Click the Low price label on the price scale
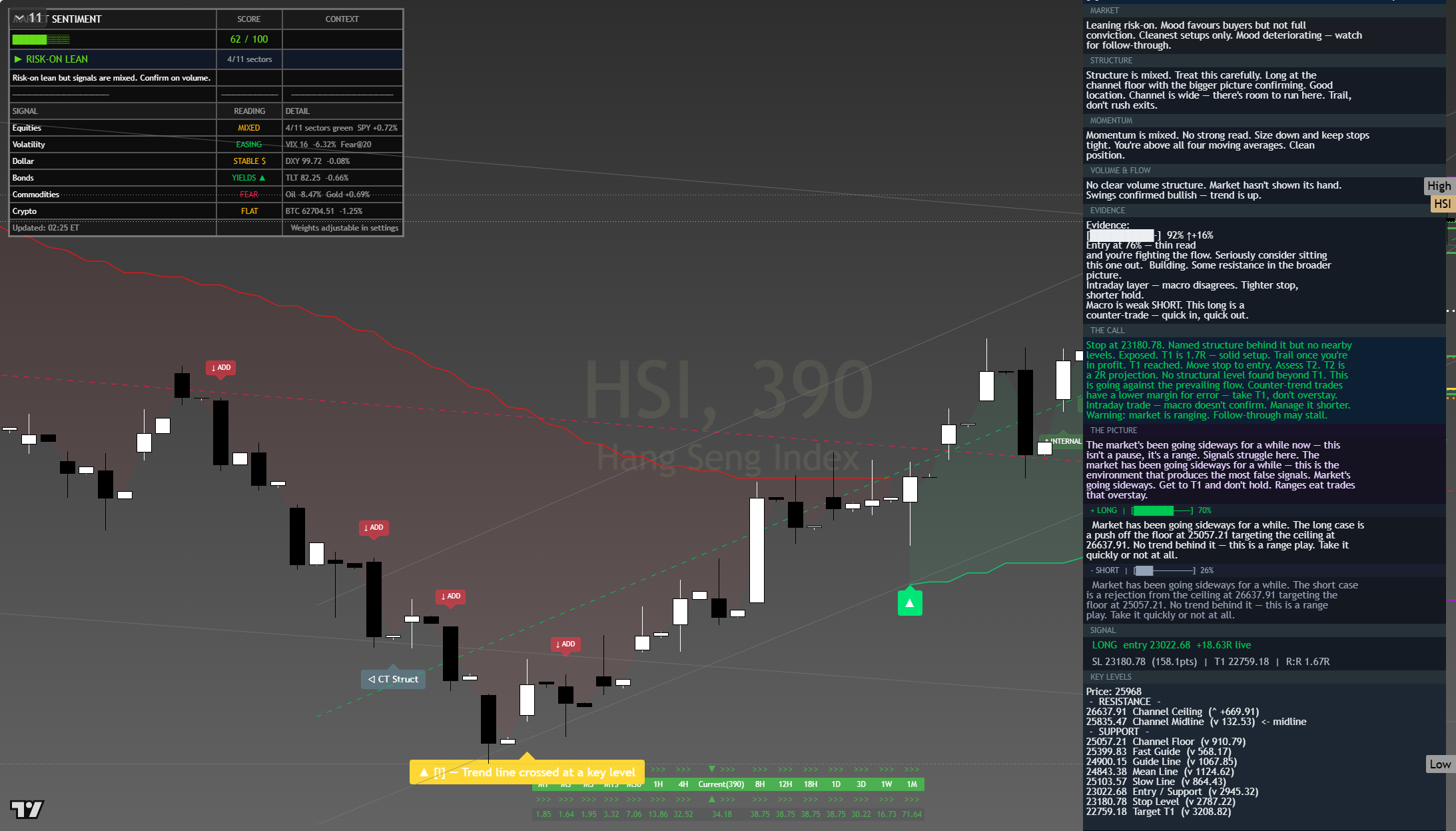Screen dimensions: 1456x831 (1439, 764)
